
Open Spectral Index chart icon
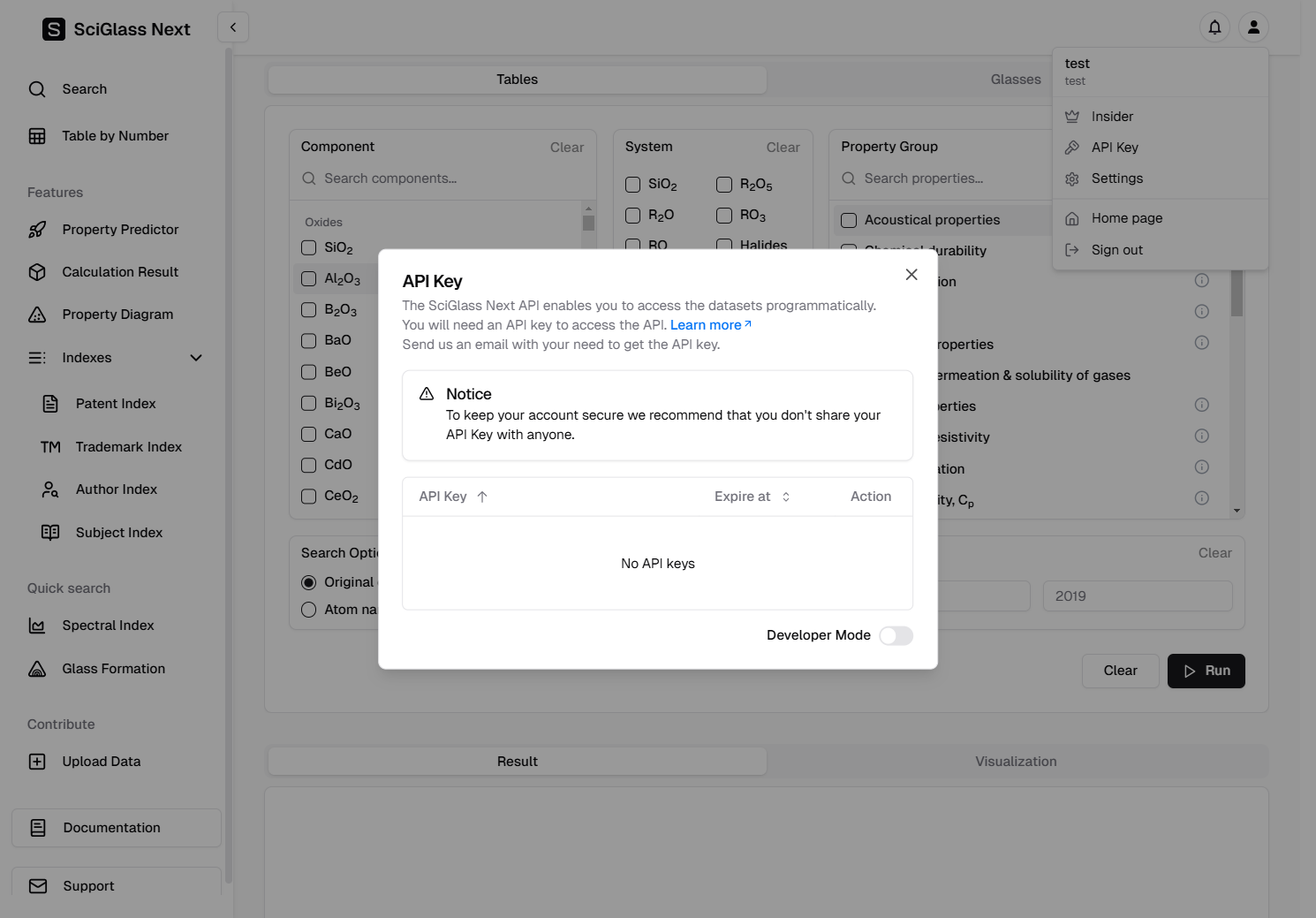[37, 626]
